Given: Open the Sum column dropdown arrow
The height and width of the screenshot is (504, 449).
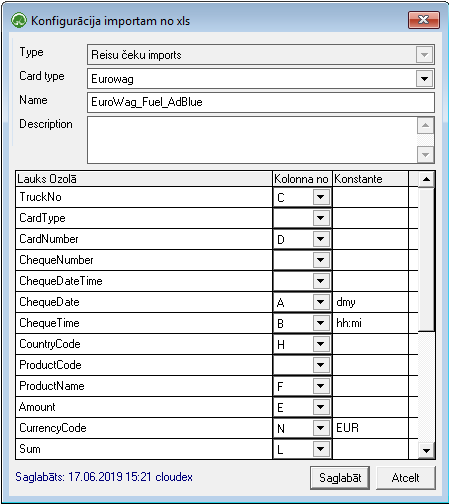Looking at the screenshot, I should 321,449.
